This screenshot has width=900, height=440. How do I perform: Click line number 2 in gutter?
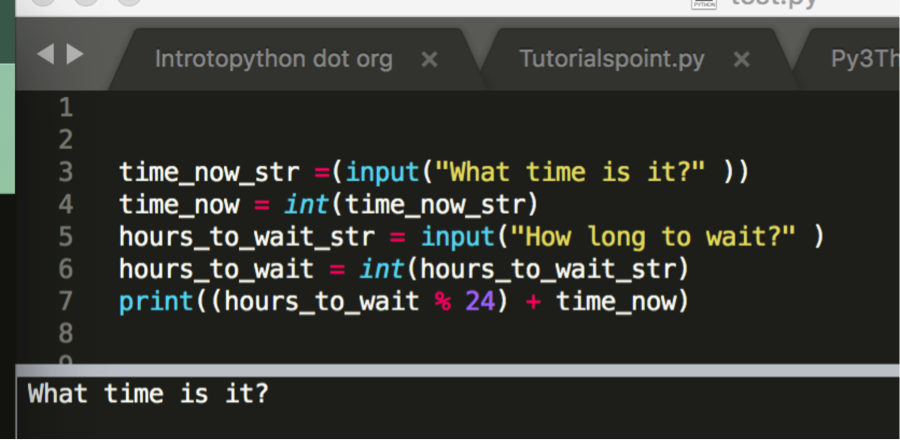66,140
